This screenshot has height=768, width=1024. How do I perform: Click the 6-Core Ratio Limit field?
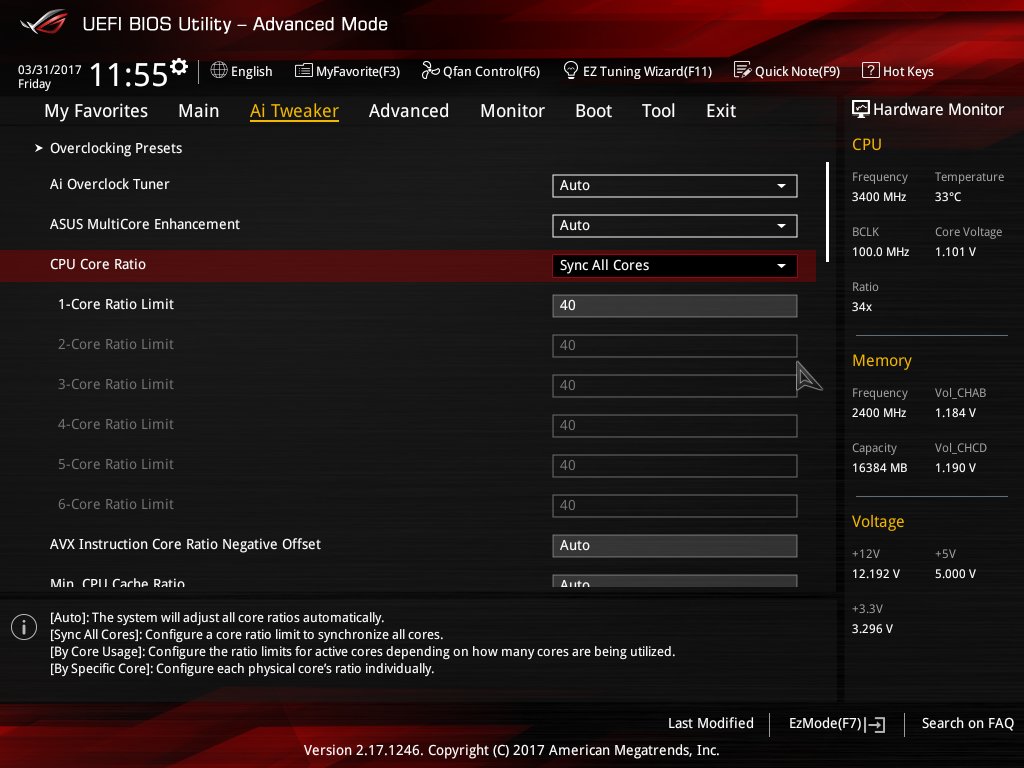675,505
